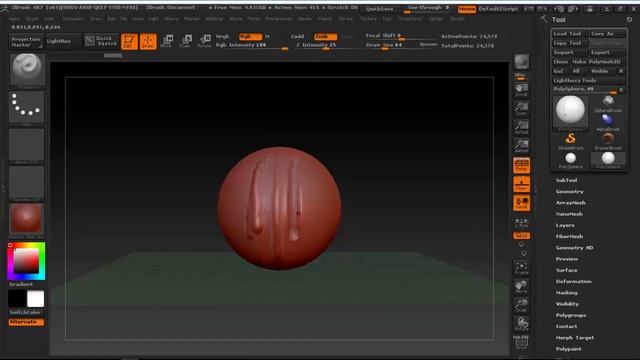Toggle Alternate color button

click(x=26, y=322)
